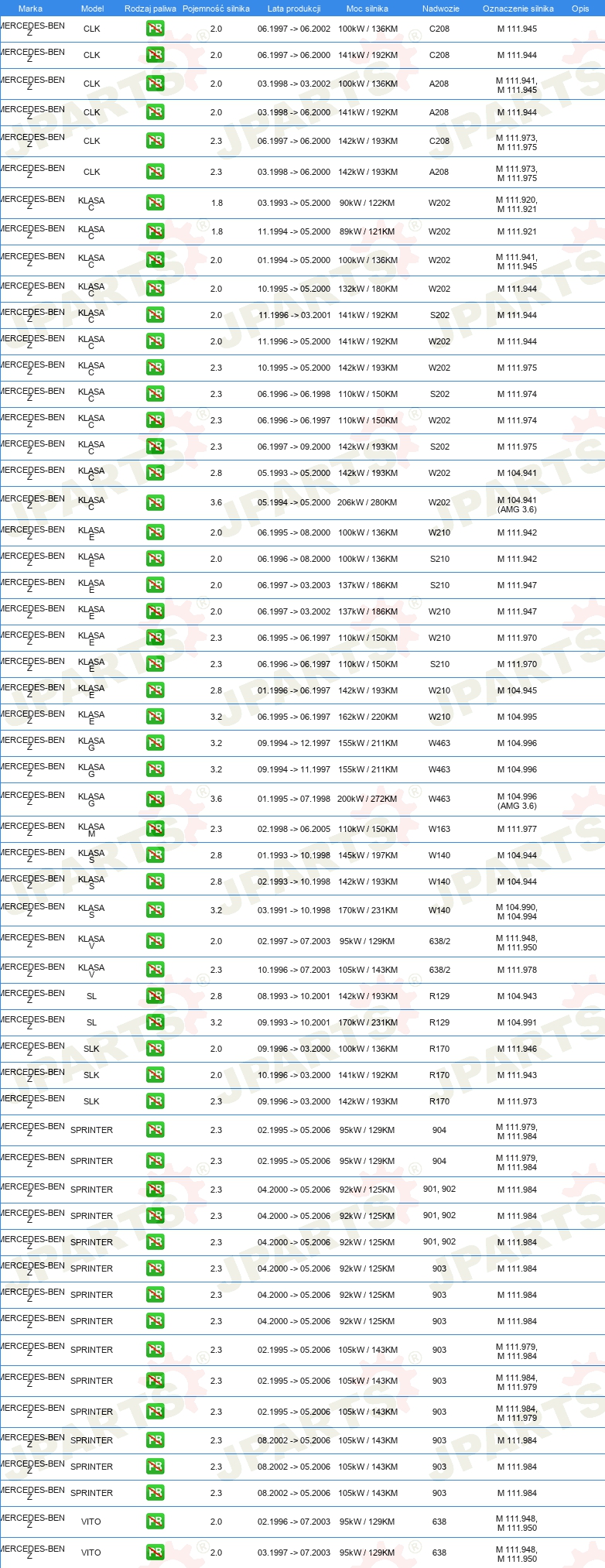Select the petrol icon in Klasa E 2.8 row
Image resolution: width=605 pixels, height=1568 pixels.
[155, 690]
